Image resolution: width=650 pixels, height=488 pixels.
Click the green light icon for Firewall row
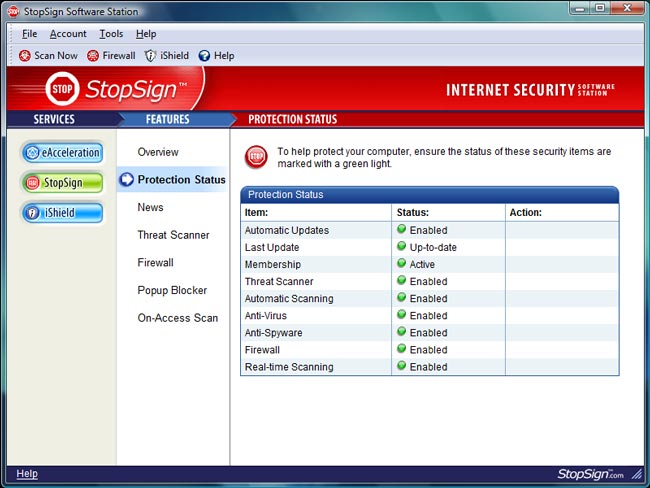click(401, 348)
